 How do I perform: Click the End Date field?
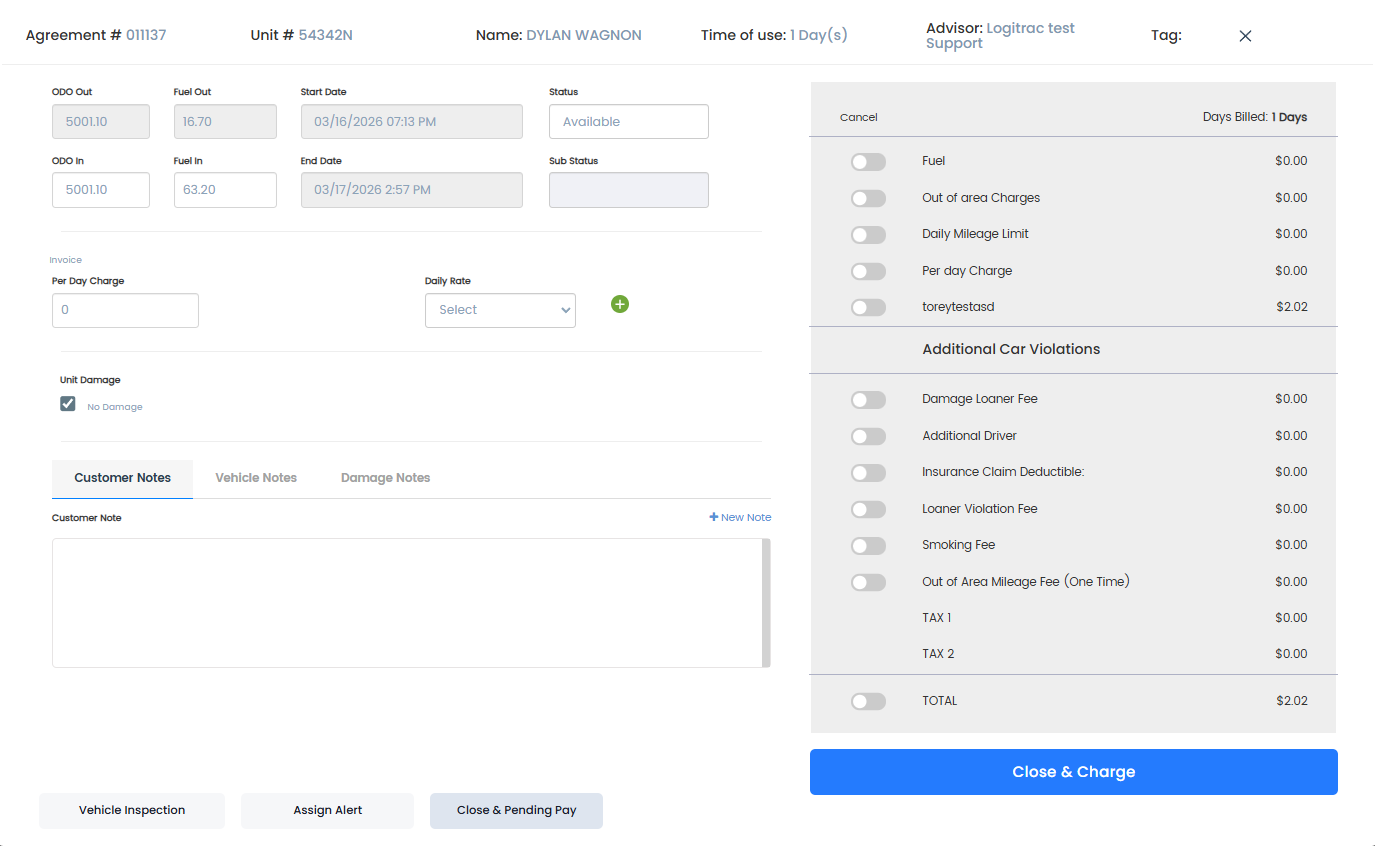(411, 190)
